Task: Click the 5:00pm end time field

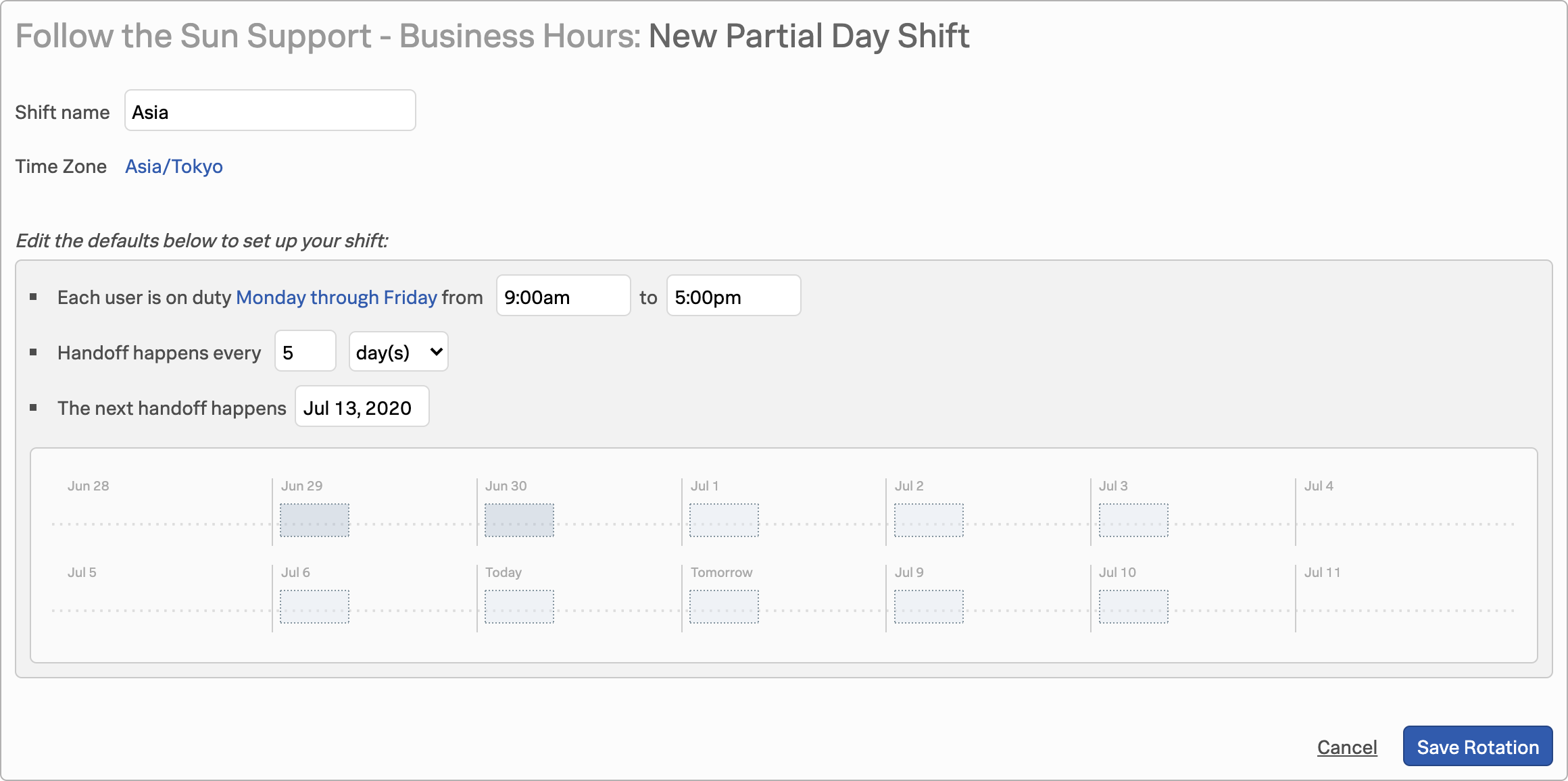Action: 733,296
